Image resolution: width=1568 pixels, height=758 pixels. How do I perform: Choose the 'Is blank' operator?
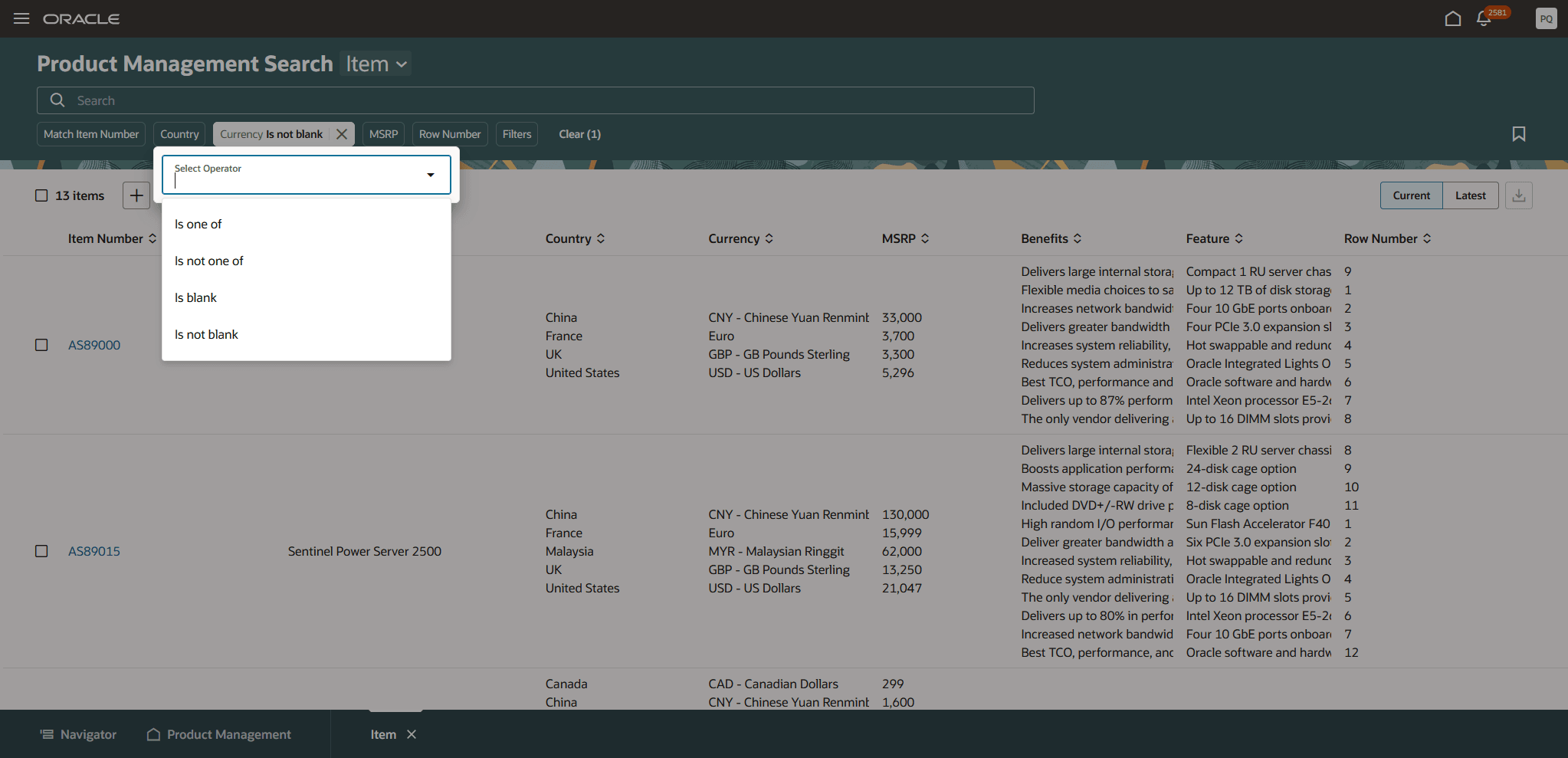tap(307, 297)
